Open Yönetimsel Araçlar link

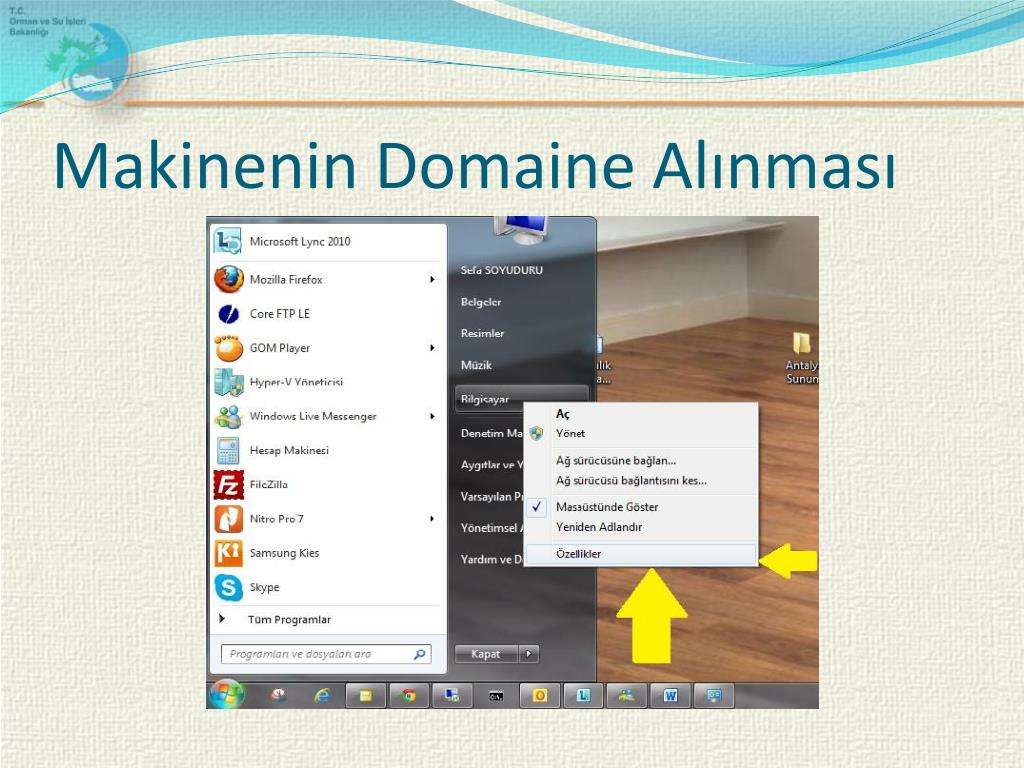point(491,528)
